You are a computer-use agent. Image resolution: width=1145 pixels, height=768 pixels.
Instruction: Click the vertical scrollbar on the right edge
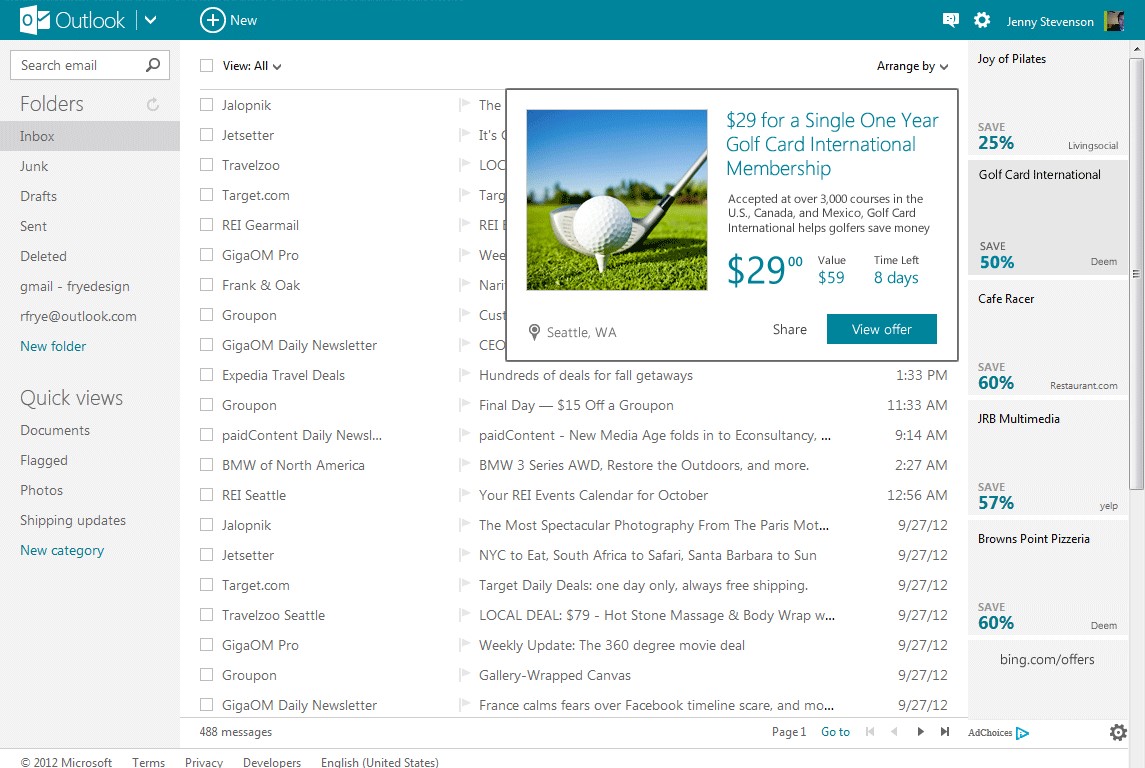(1136, 274)
